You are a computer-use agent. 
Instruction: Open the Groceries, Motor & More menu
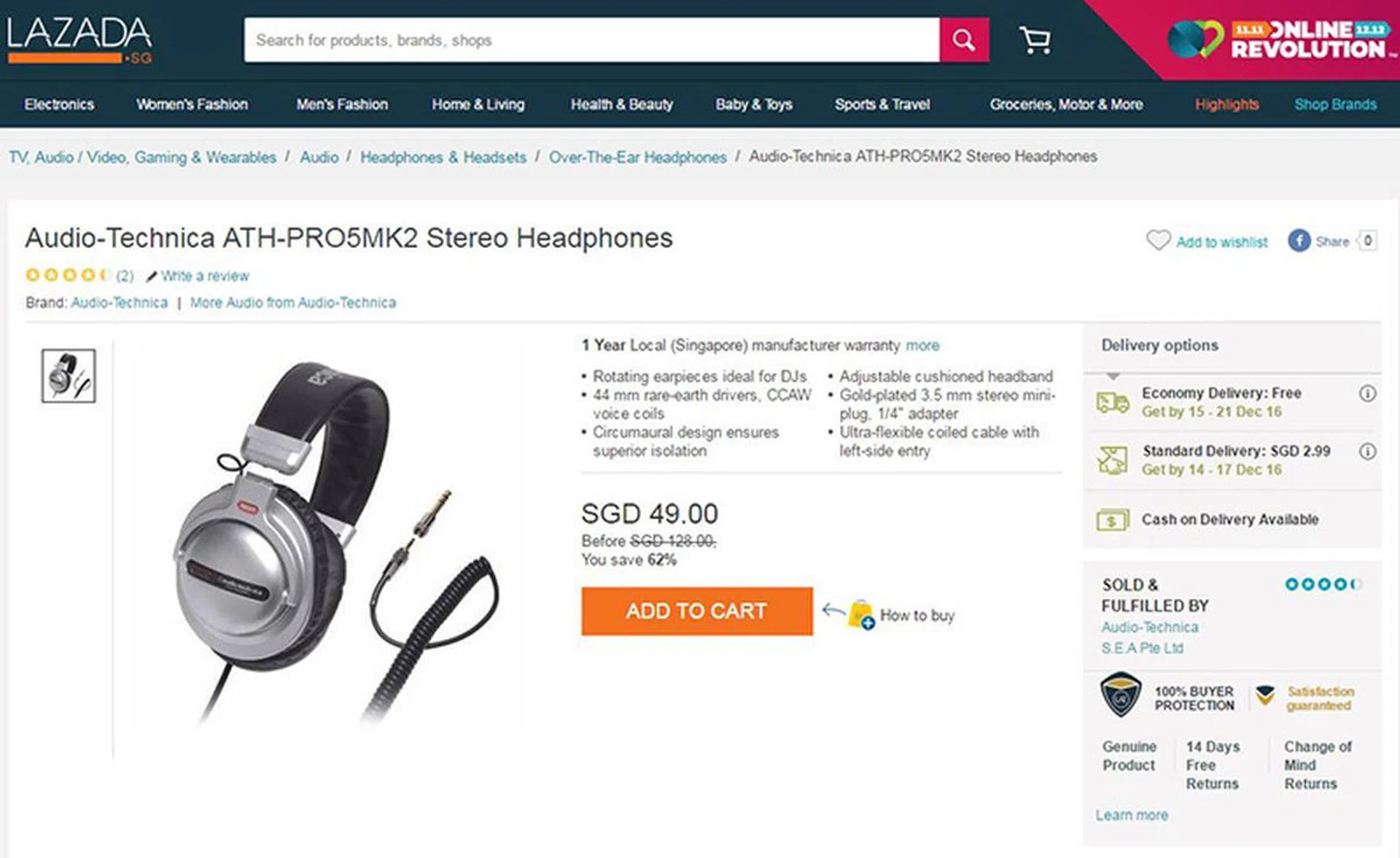[1065, 104]
